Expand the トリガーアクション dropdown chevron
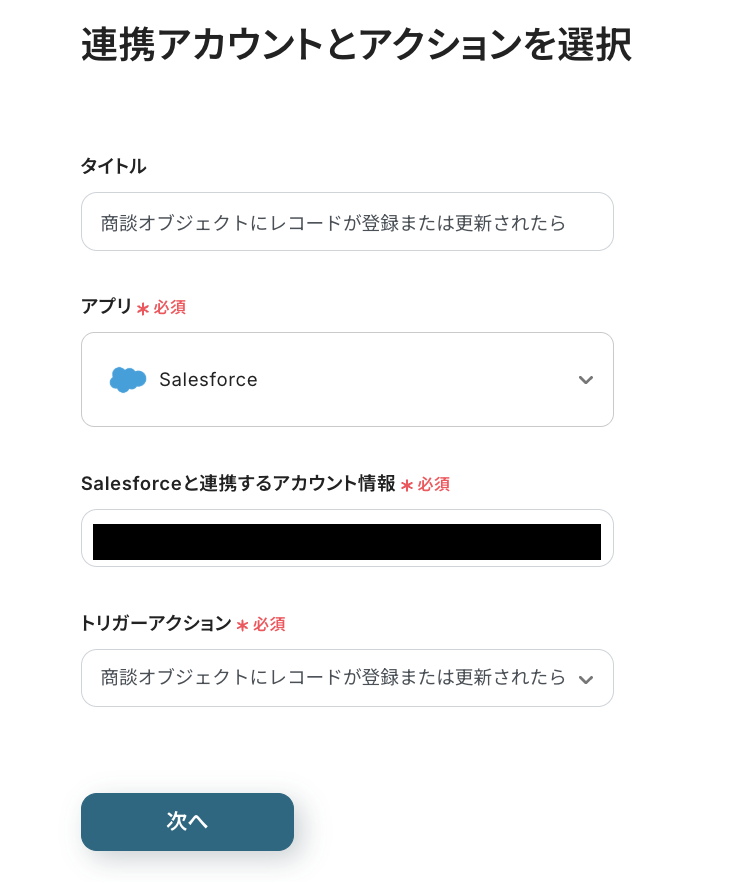Viewport: 744px width, 882px height. point(586,679)
